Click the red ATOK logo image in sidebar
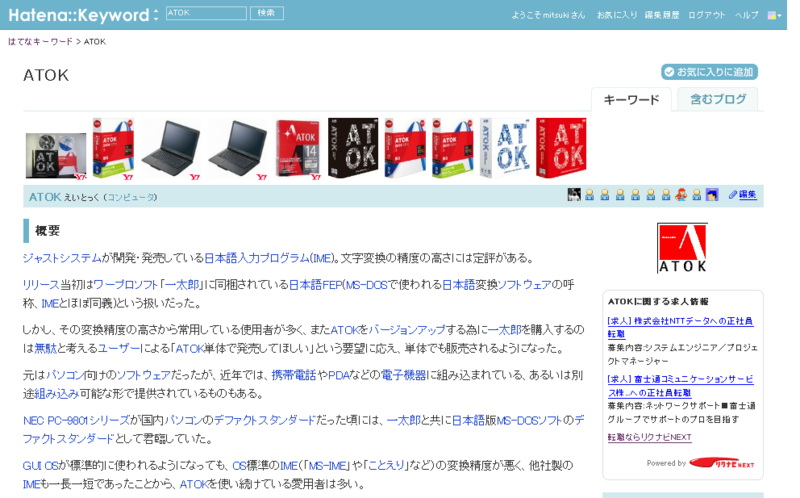The height and width of the screenshot is (498, 800). (x=682, y=248)
